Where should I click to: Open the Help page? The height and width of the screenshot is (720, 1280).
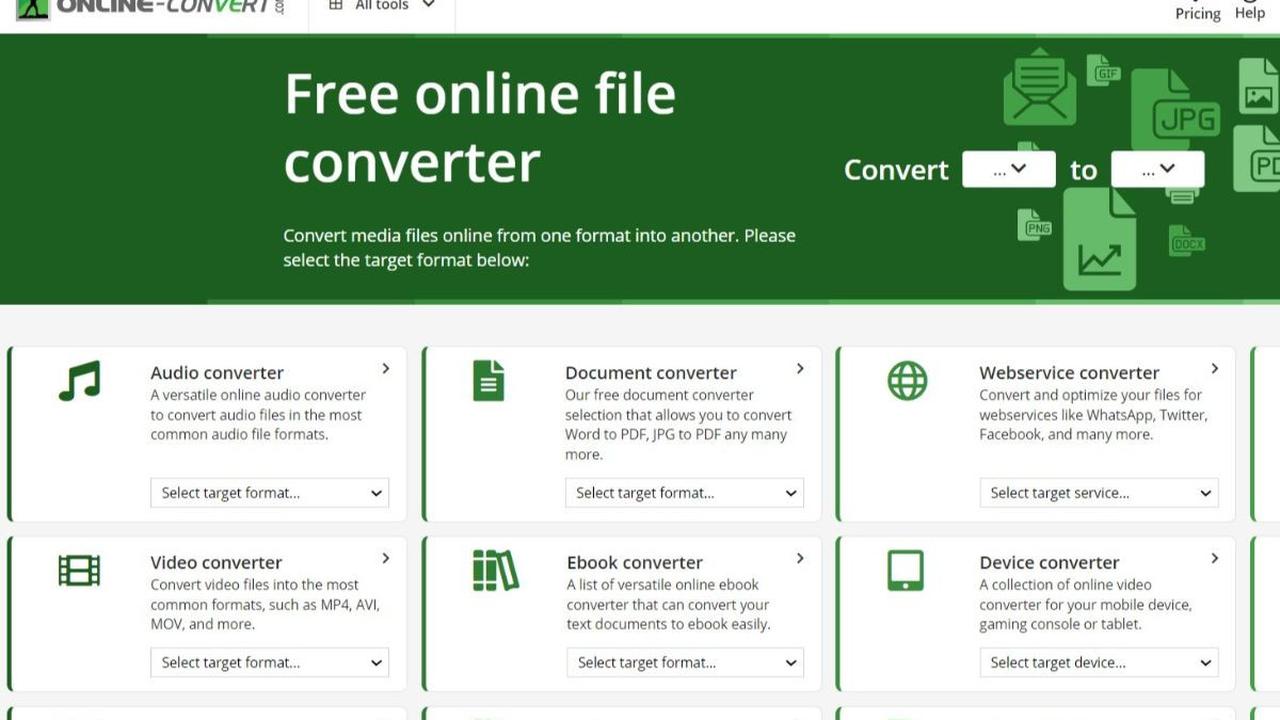[x=1250, y=11]
